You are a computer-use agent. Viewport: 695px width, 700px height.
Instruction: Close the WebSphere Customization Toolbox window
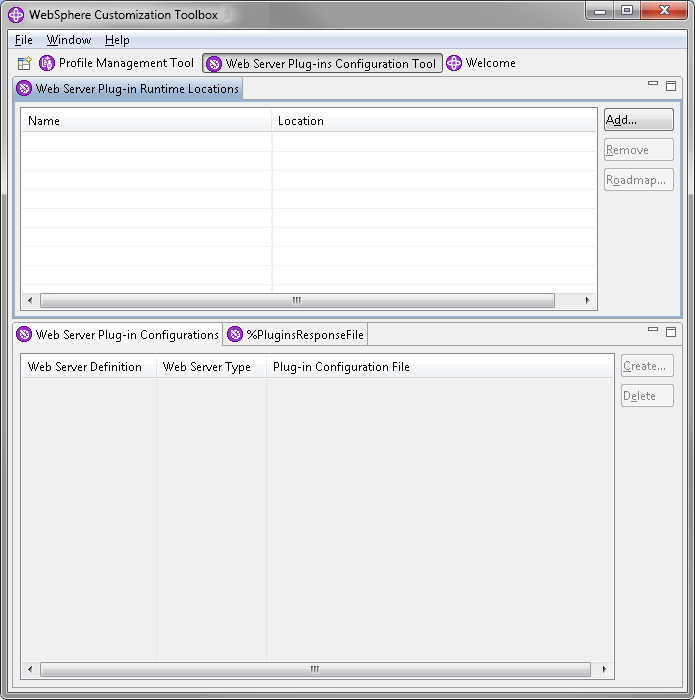(x=664, y=11)
